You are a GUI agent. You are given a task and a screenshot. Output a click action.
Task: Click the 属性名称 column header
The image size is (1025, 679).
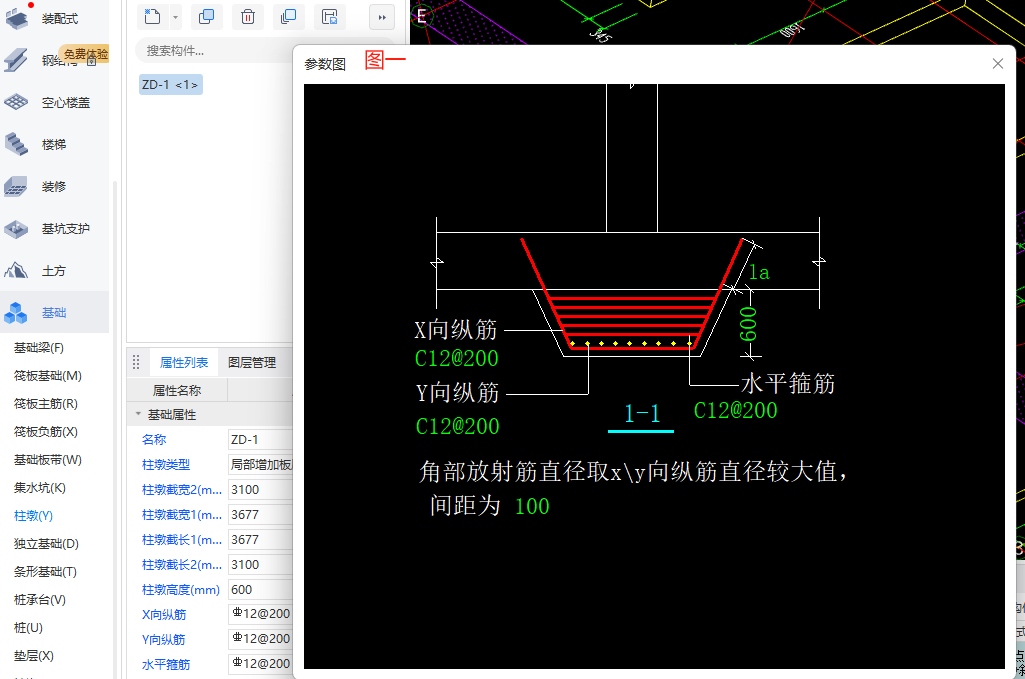click(x=177, y=391)
